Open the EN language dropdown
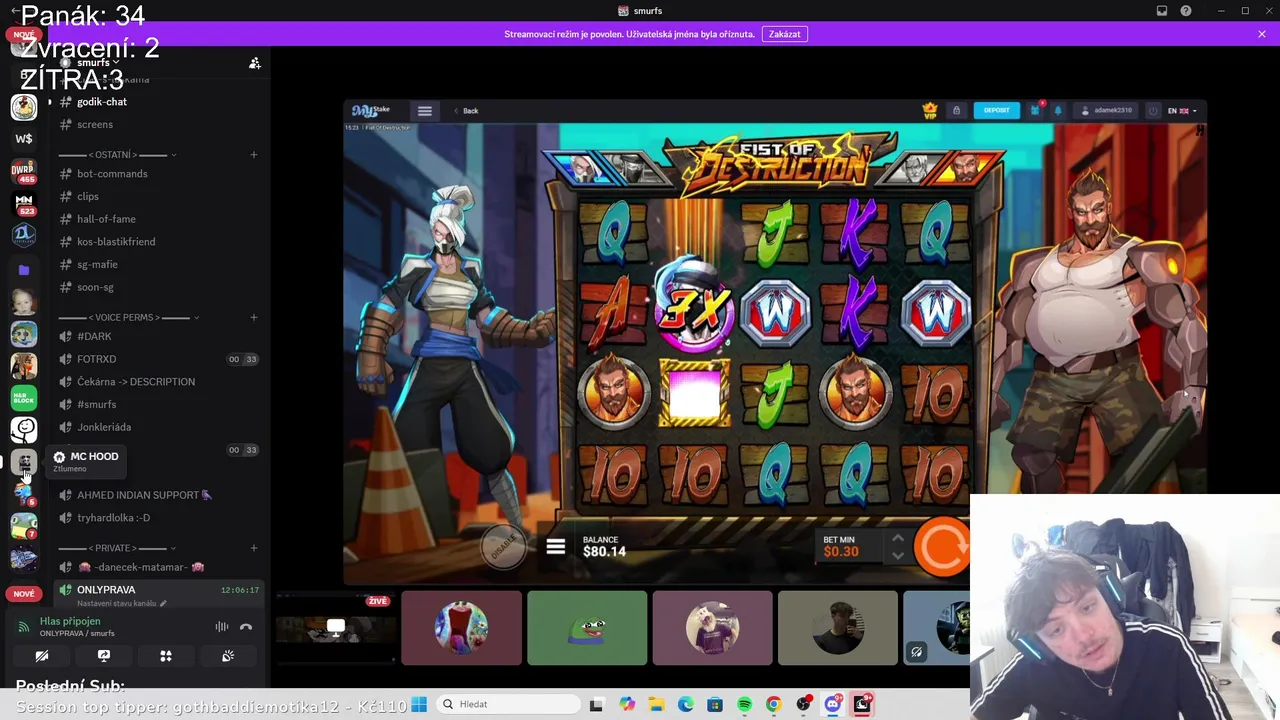1280x720 pixels. pos(1182,110)
